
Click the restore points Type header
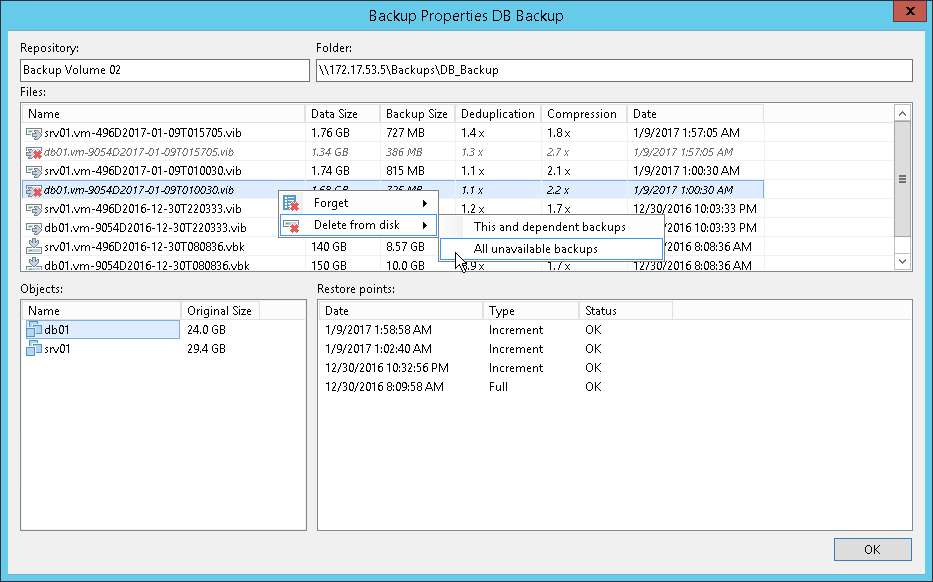click(531, 311)
